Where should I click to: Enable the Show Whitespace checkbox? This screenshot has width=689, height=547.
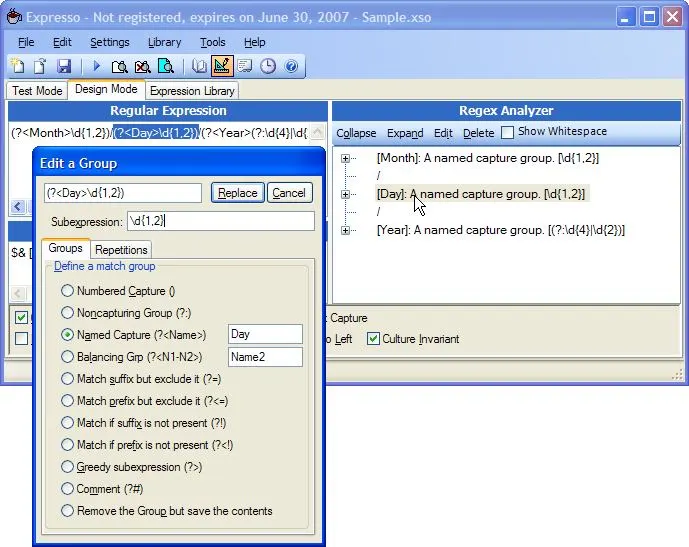[x=508, y=132]
